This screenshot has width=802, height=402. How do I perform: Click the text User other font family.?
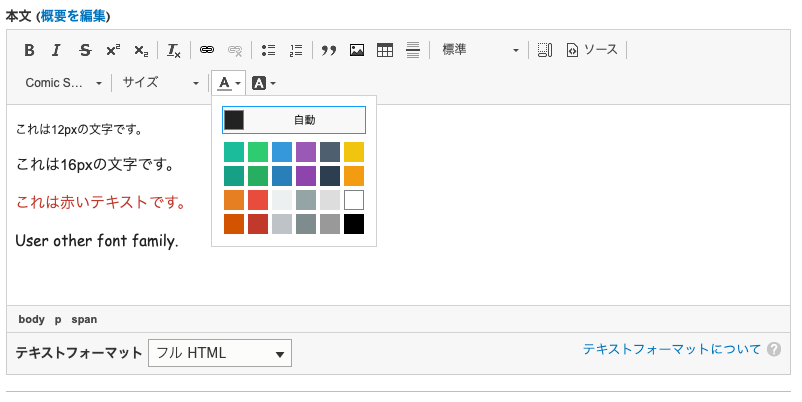click(97, 240)
